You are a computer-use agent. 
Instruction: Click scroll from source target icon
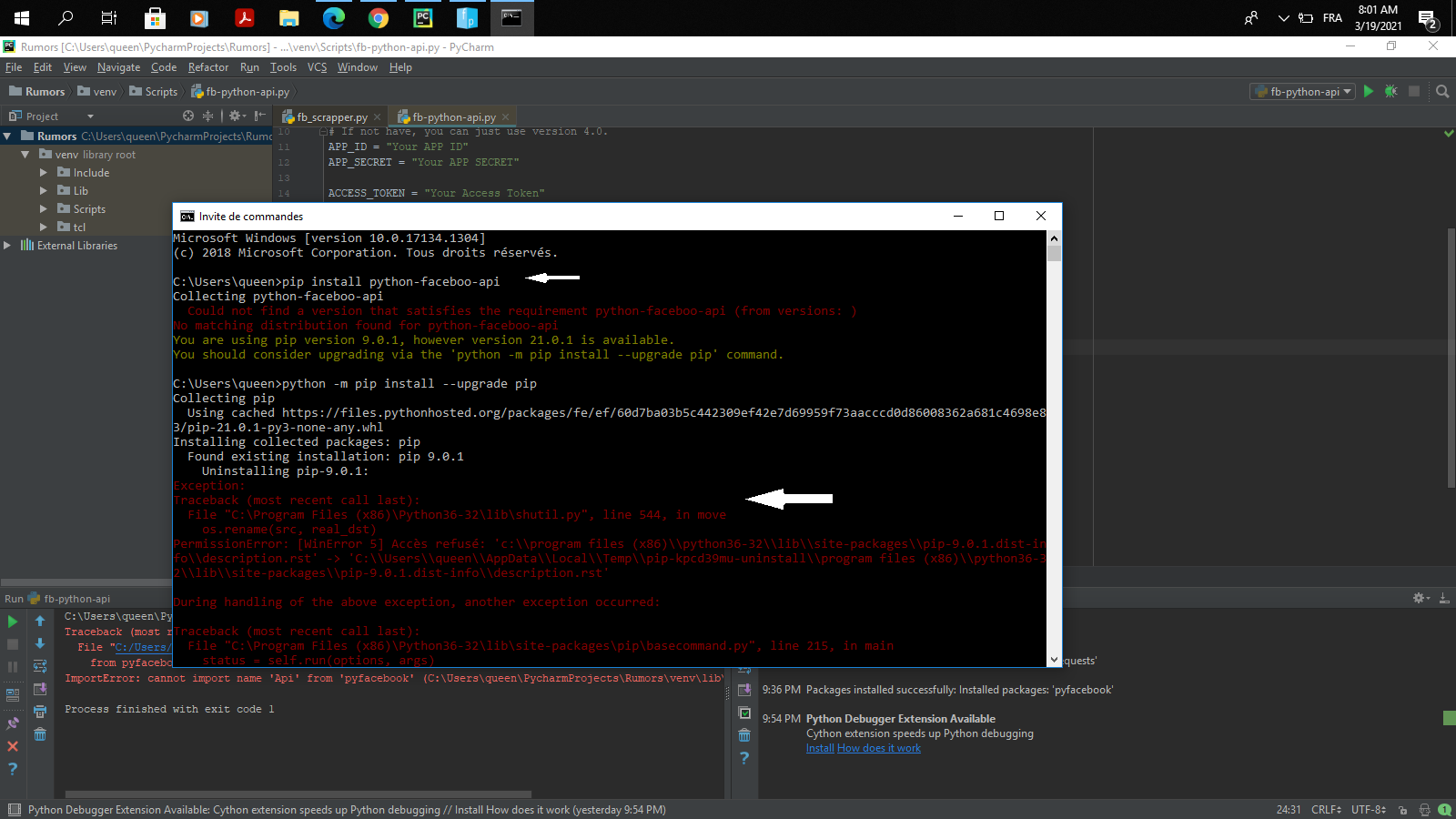point(188,116)
